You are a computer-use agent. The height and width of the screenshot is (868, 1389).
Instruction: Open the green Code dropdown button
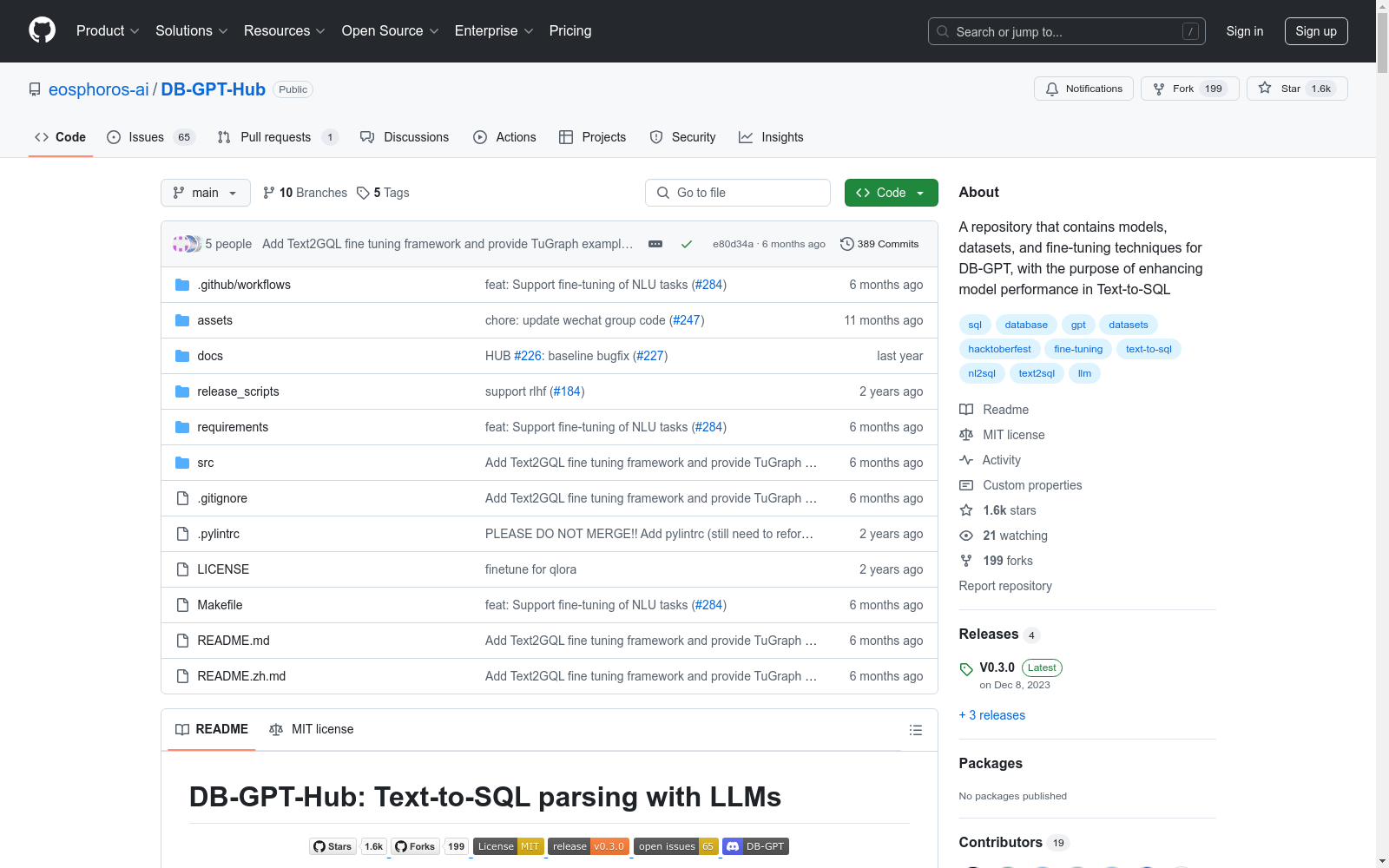[x=891, y=193]
